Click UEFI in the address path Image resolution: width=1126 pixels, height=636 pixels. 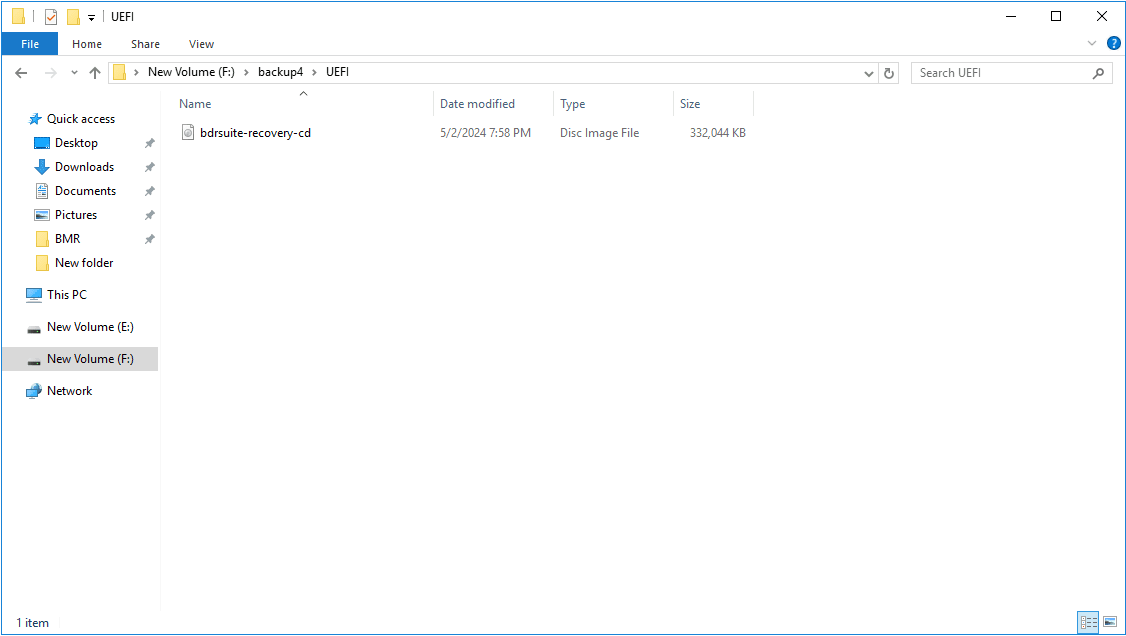click(337, 72)
